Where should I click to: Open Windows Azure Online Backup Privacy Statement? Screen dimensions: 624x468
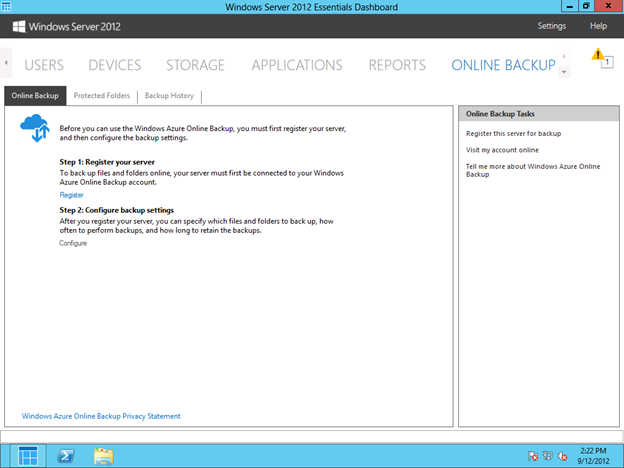[x=101, y=416]
